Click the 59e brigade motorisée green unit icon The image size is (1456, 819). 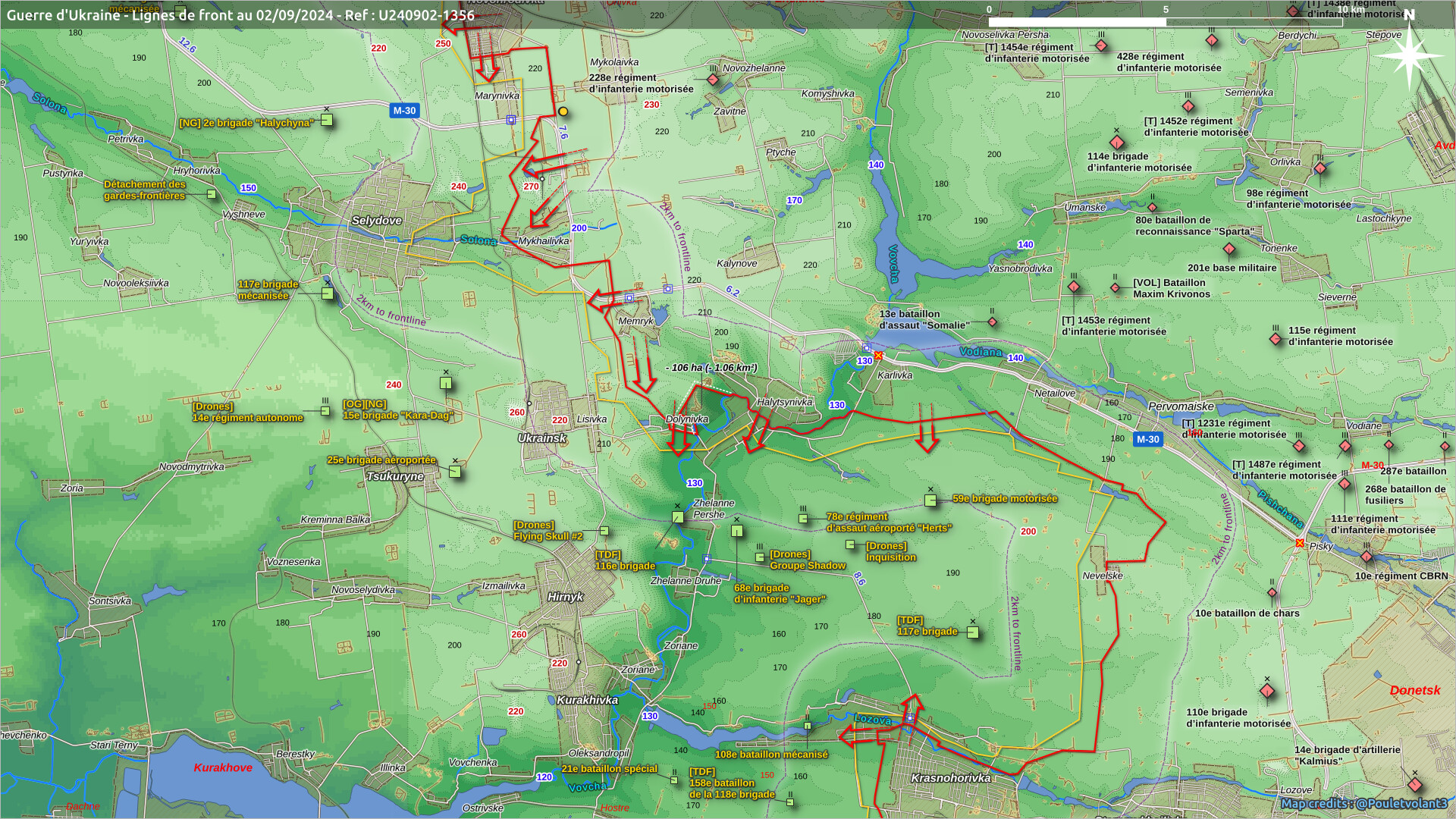coord(930,500)
